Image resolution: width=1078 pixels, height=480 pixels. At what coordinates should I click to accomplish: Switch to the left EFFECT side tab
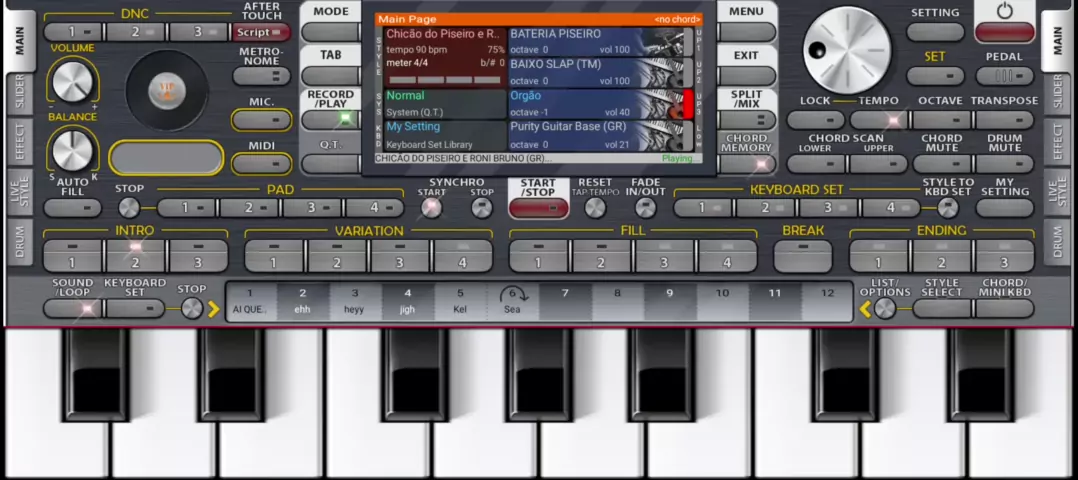point(19,142)
